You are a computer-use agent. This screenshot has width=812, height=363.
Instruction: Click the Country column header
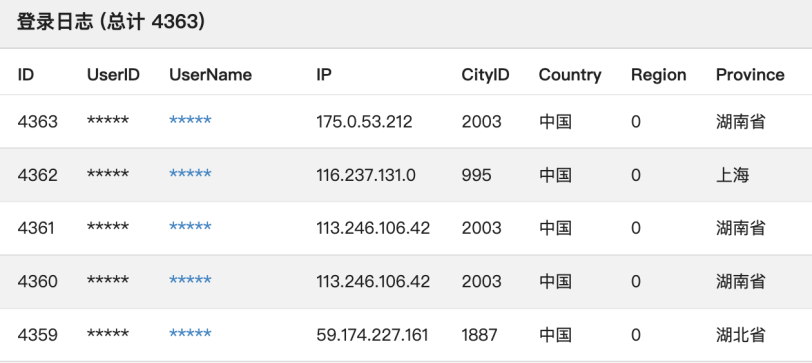[570, 75]
